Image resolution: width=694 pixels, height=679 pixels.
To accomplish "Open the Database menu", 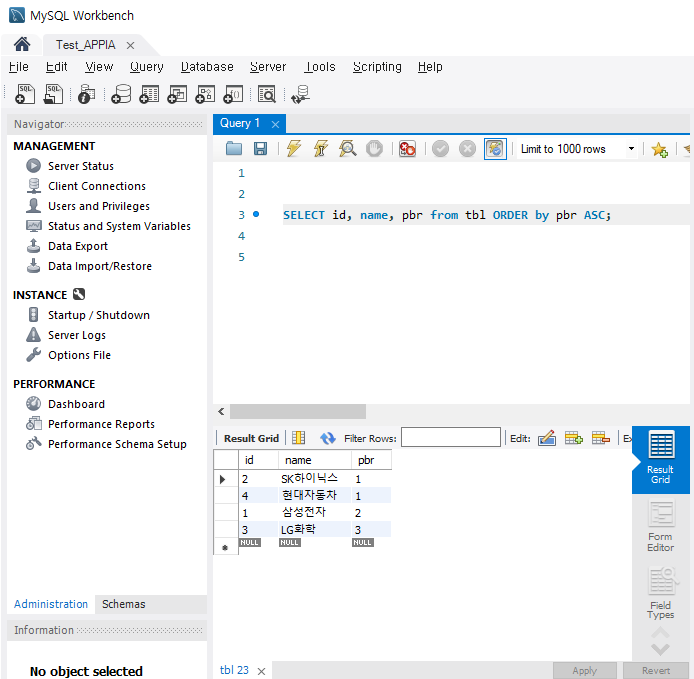I will (207, 67).
